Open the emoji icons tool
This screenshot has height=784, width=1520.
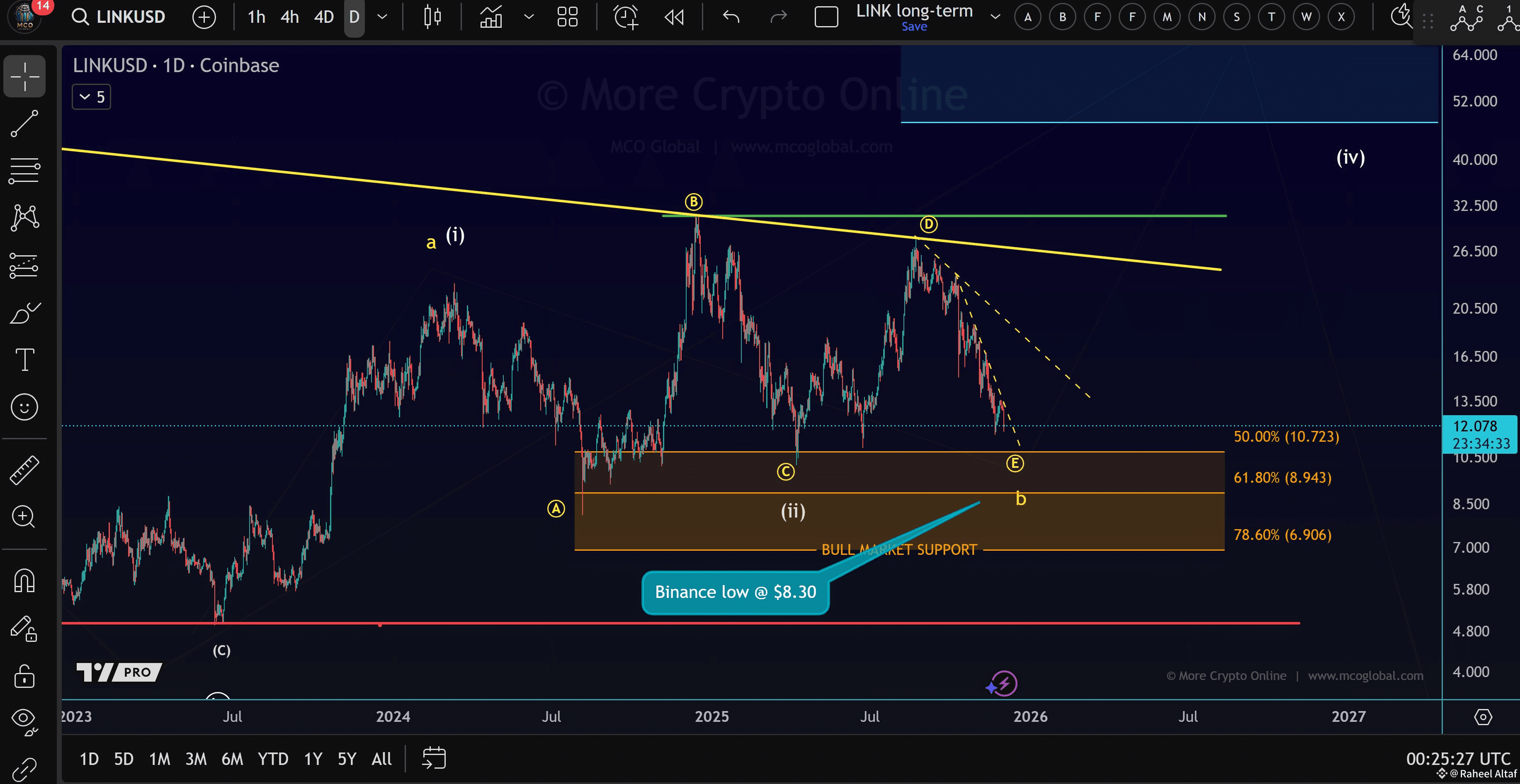[x=24, y=407]
